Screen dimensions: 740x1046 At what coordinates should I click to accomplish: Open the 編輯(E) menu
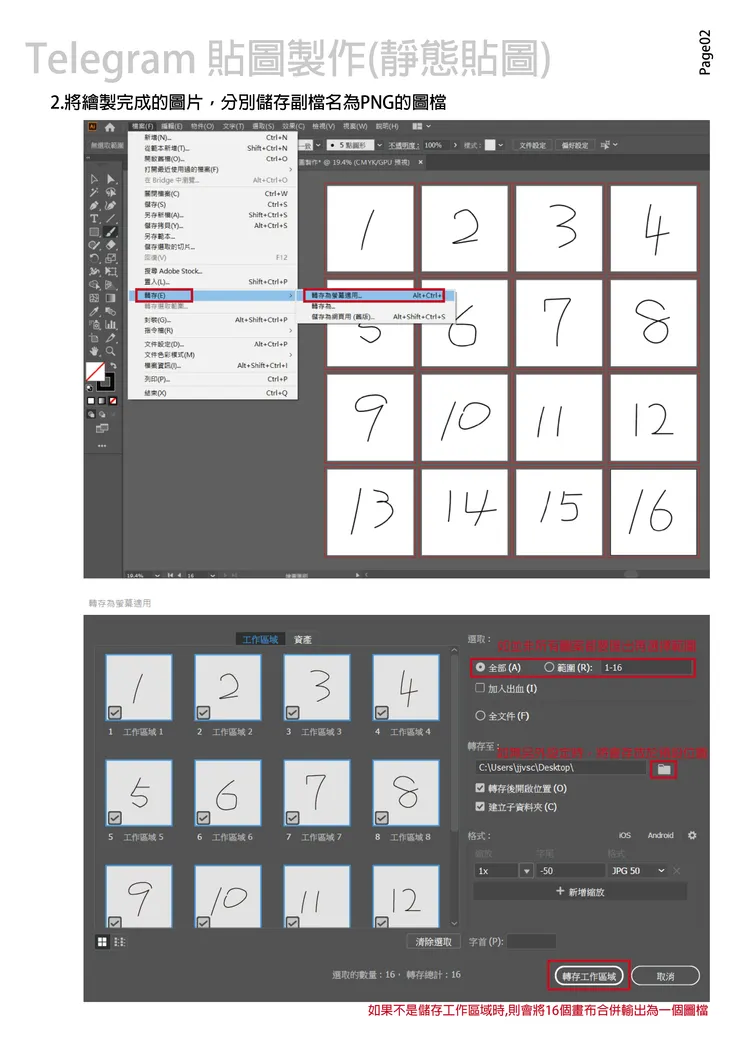coord(172,126)
